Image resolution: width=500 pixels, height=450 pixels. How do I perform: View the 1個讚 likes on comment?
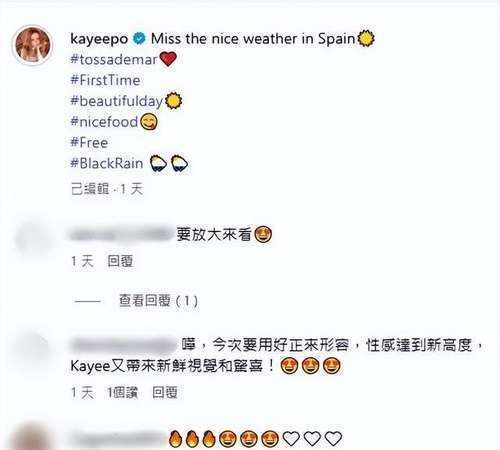click(122, 393)
